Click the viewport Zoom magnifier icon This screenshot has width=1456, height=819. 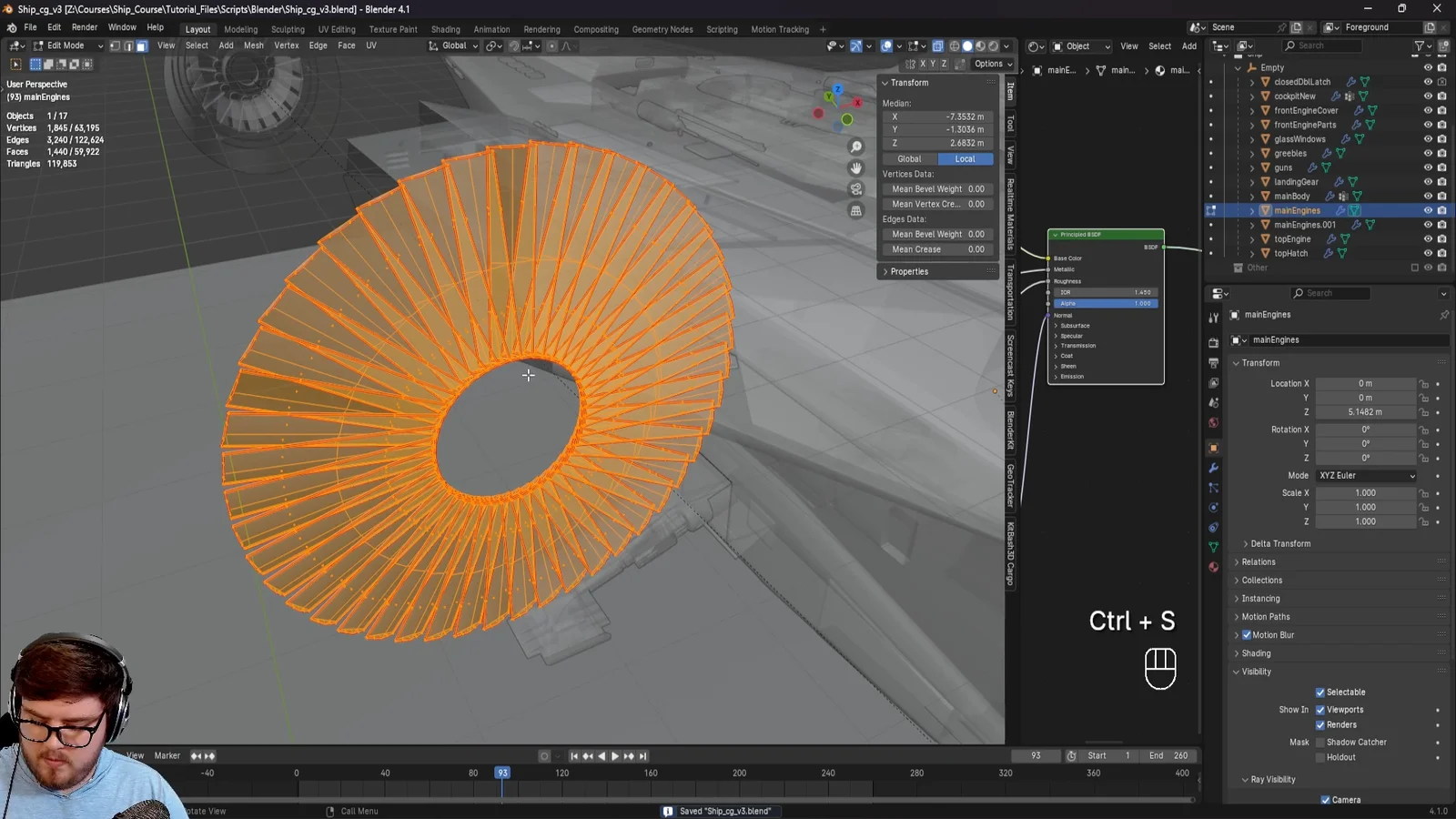pos(855,146)
